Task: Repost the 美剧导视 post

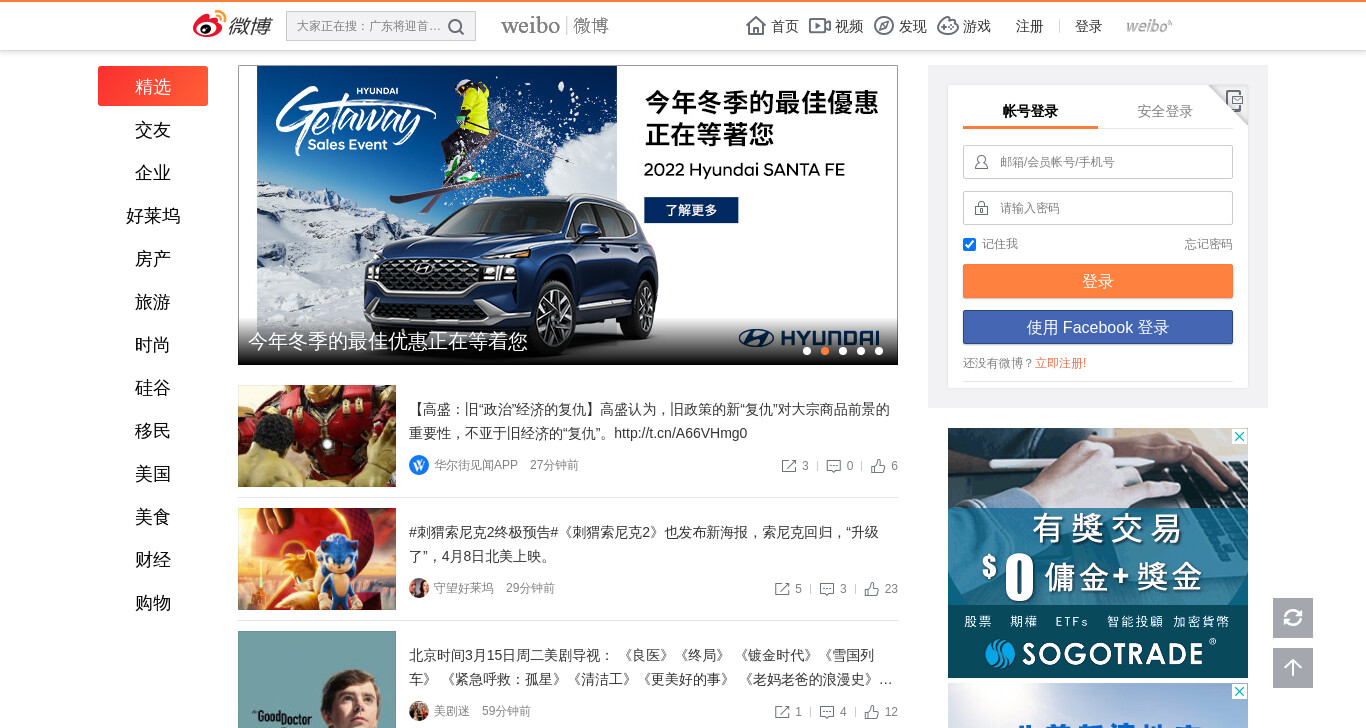Action: pos(782,712)
